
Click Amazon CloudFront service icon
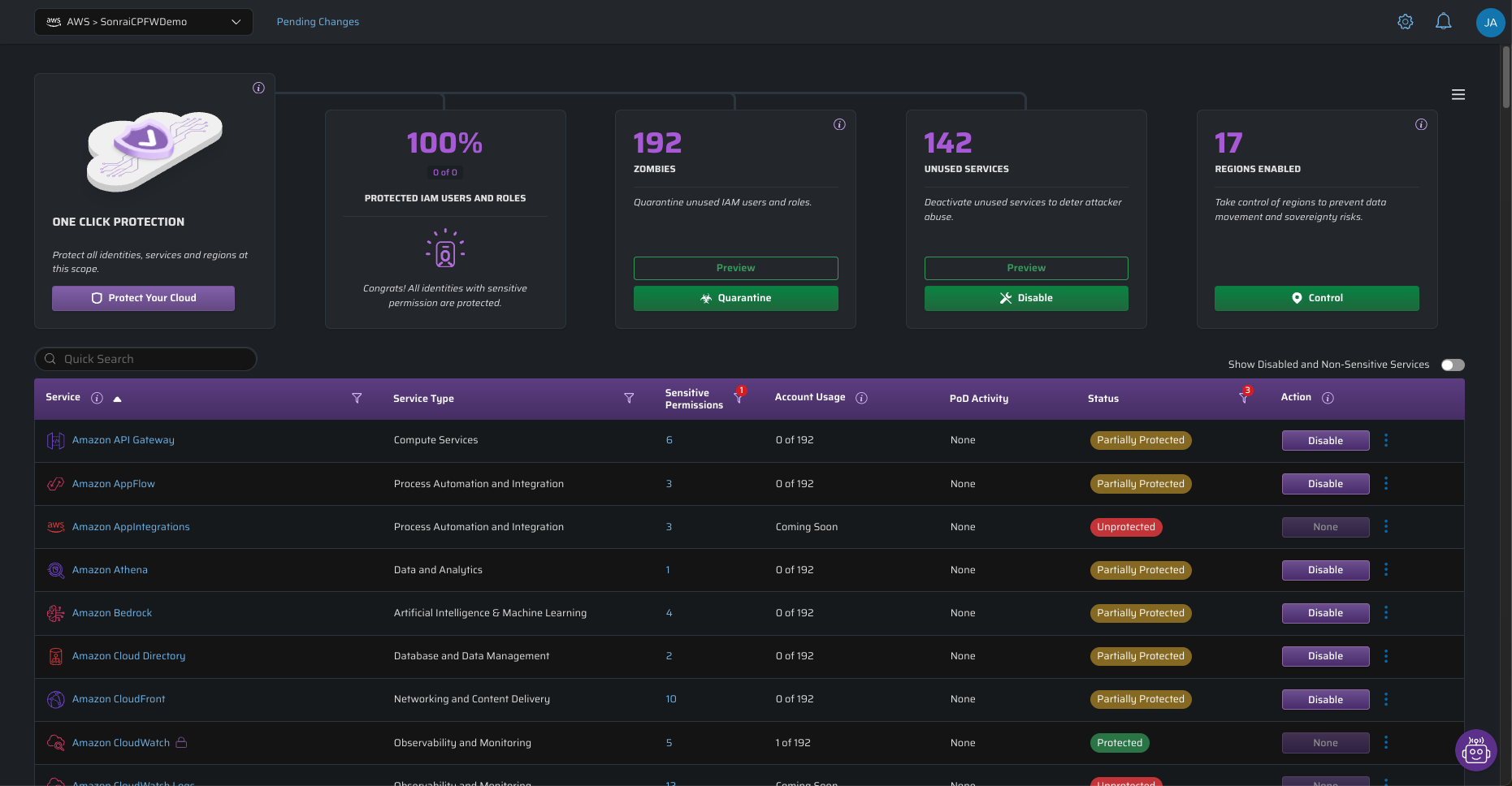[x=55, y=699]
